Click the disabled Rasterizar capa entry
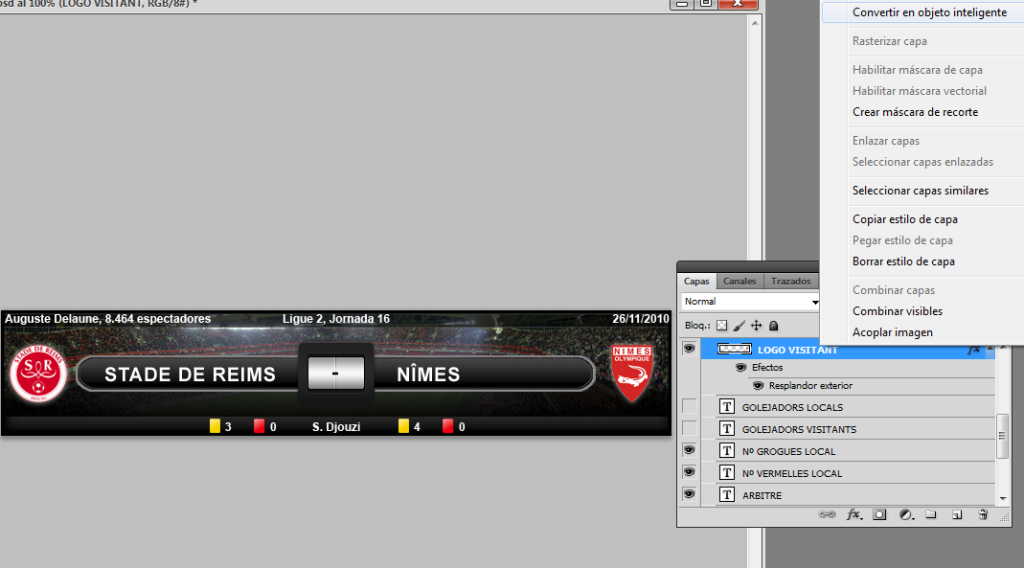This screenshot has height=568, width=1024. pos(889,41)
